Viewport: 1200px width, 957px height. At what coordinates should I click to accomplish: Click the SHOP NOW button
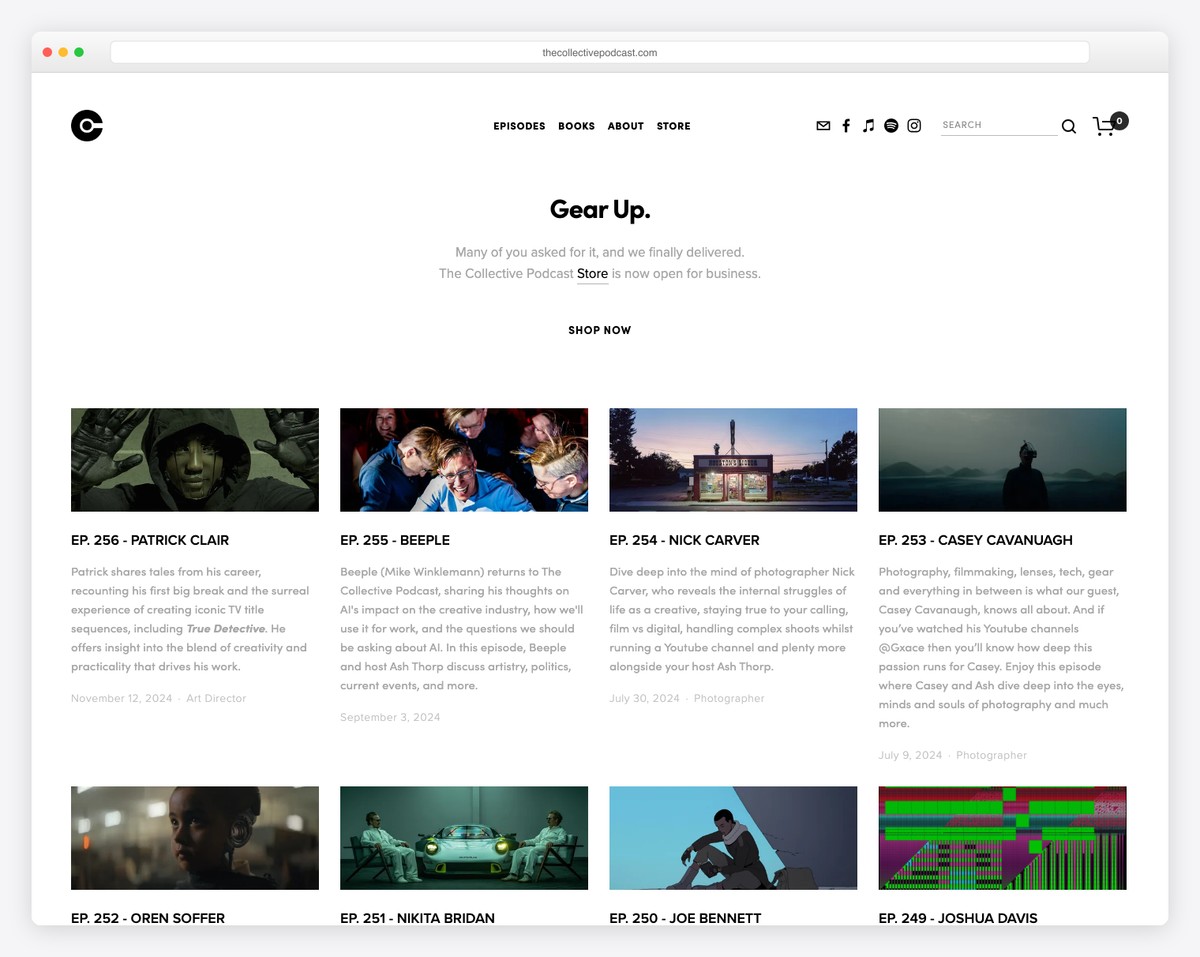(599, 329)
